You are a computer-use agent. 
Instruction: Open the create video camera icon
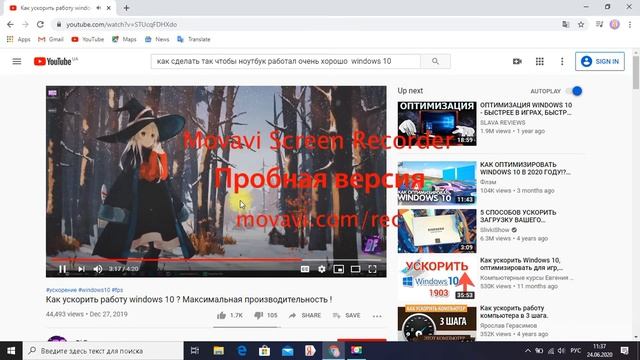coord(517,61)
